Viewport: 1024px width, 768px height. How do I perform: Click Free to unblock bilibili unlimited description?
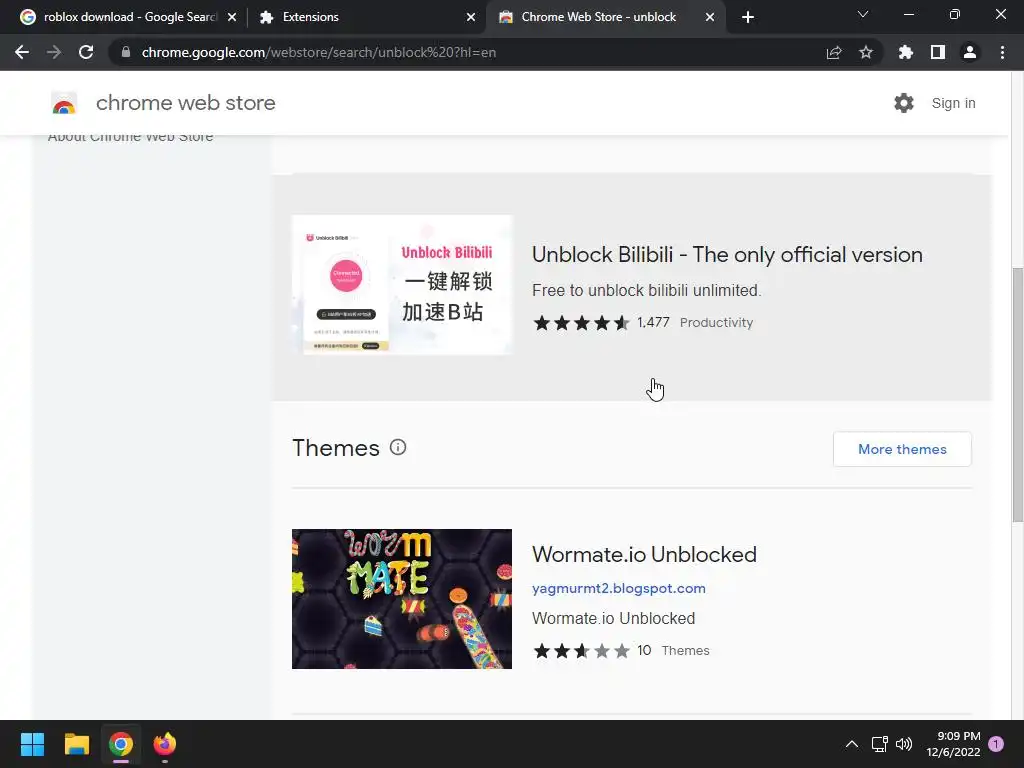point(647,291)
